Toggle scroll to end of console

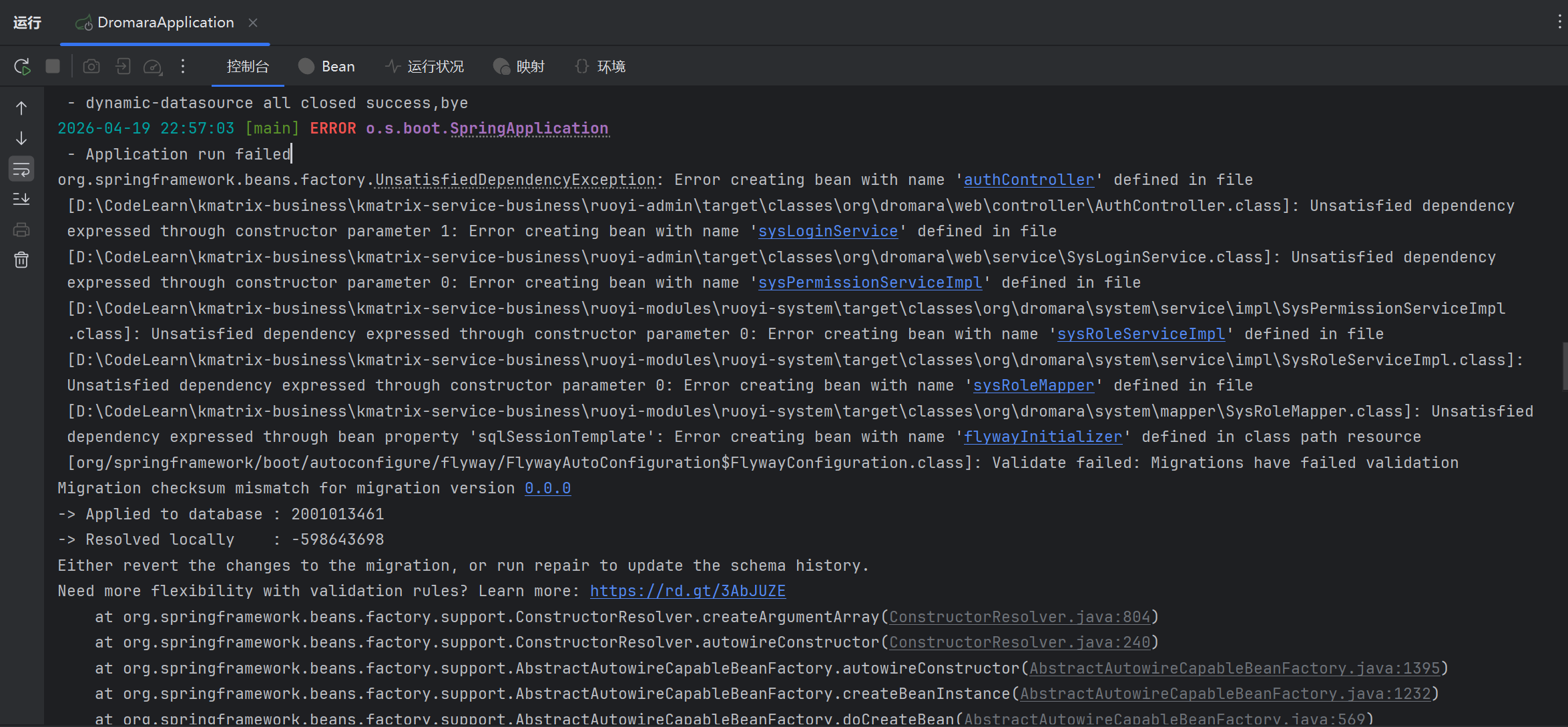pos(21,199)
